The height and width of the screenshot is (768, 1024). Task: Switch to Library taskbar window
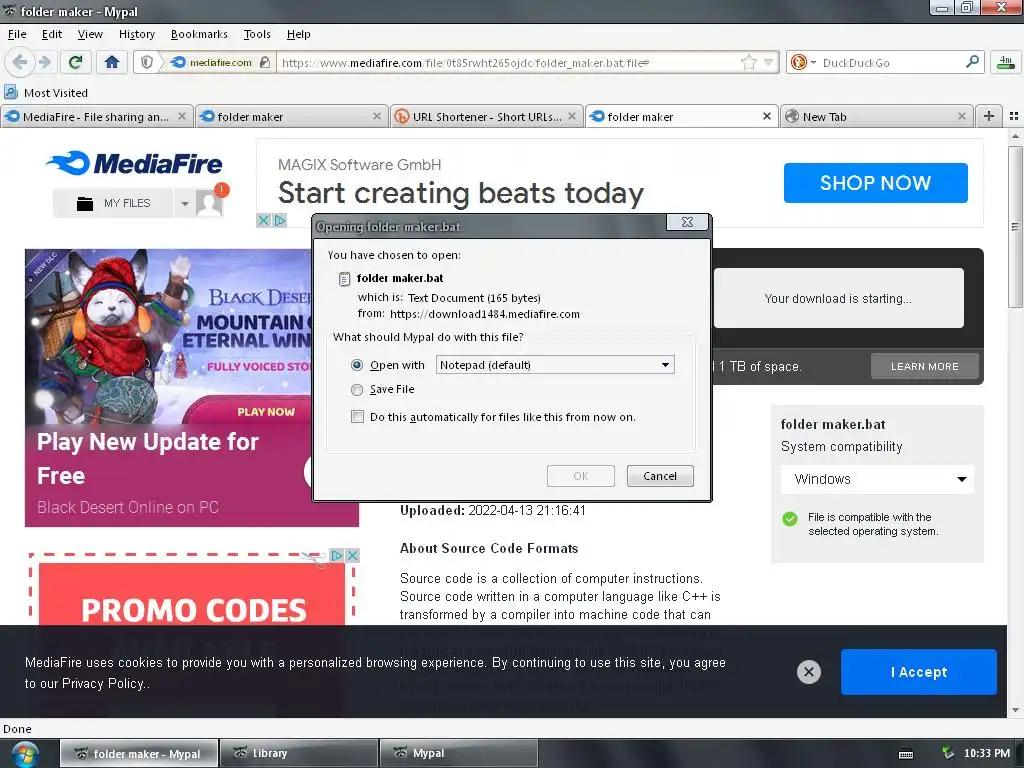coord(299,753)
